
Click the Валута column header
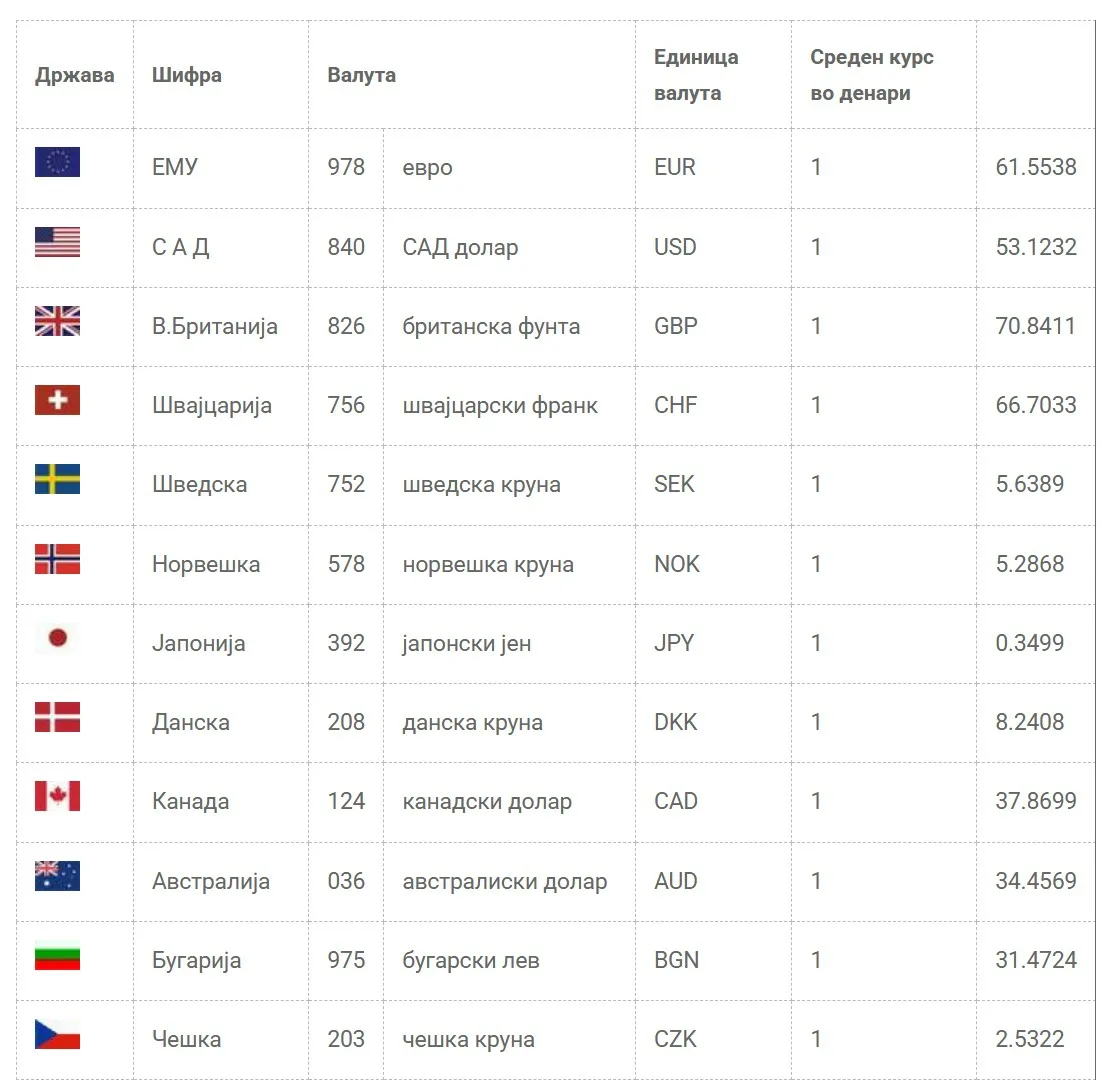click(x=362, y=75)
